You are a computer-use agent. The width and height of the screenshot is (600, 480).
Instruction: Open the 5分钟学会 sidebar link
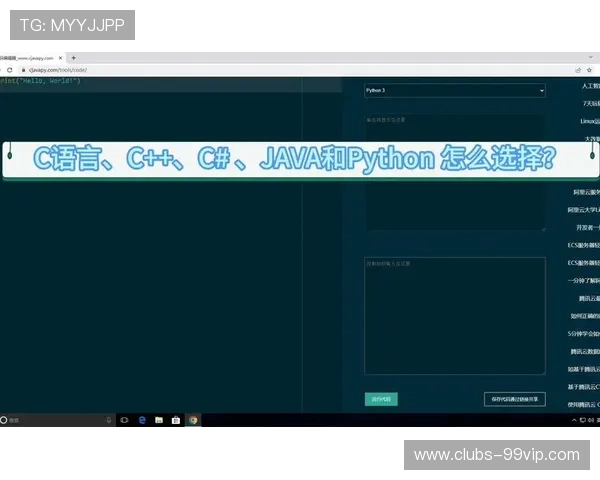click(584, 334)
